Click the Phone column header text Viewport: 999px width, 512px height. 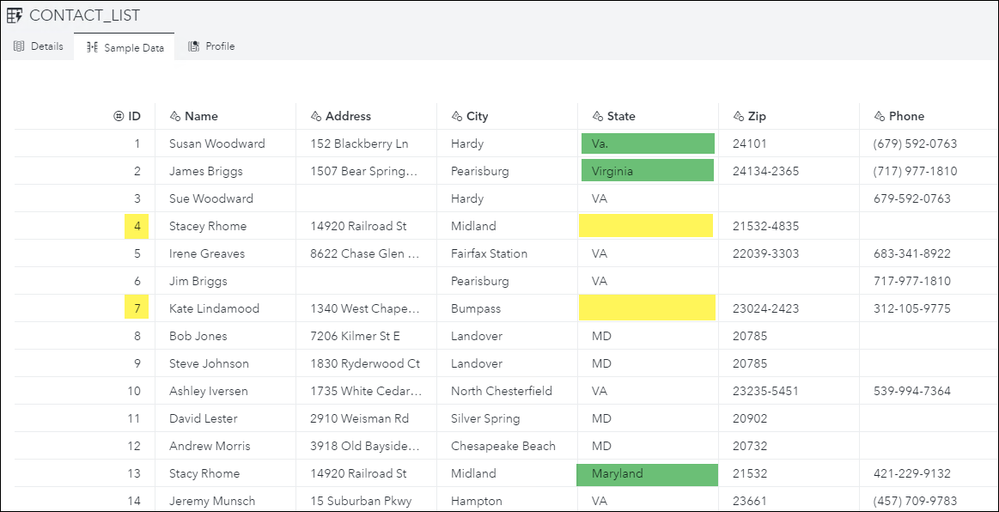906,116
